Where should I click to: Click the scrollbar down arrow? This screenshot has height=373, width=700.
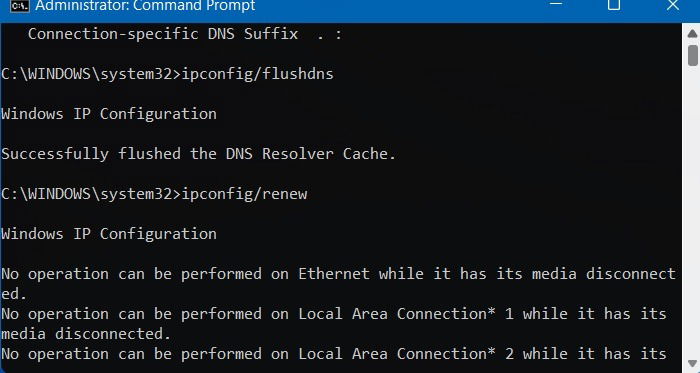692,363
